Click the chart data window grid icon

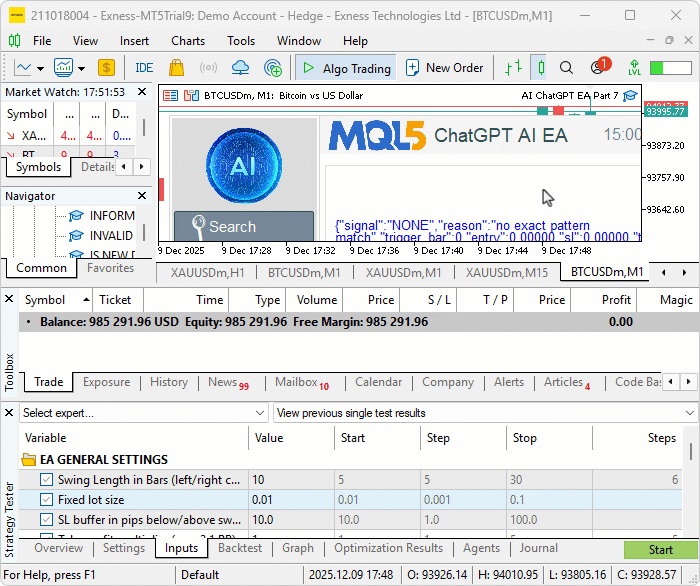(x=170, y=96)
